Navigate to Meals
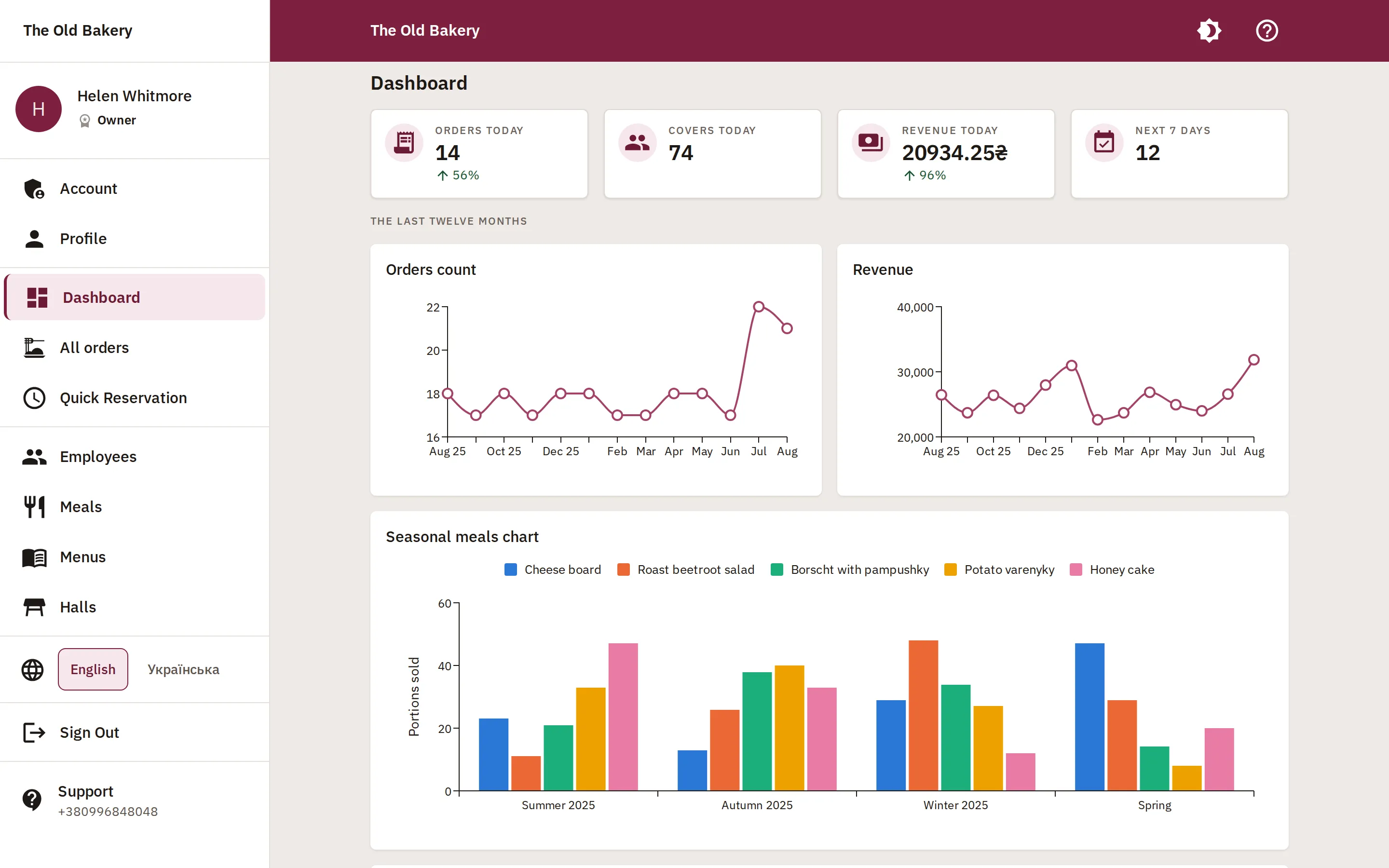The width and height of the screenshot is (1389, 868). coord(134,507)
